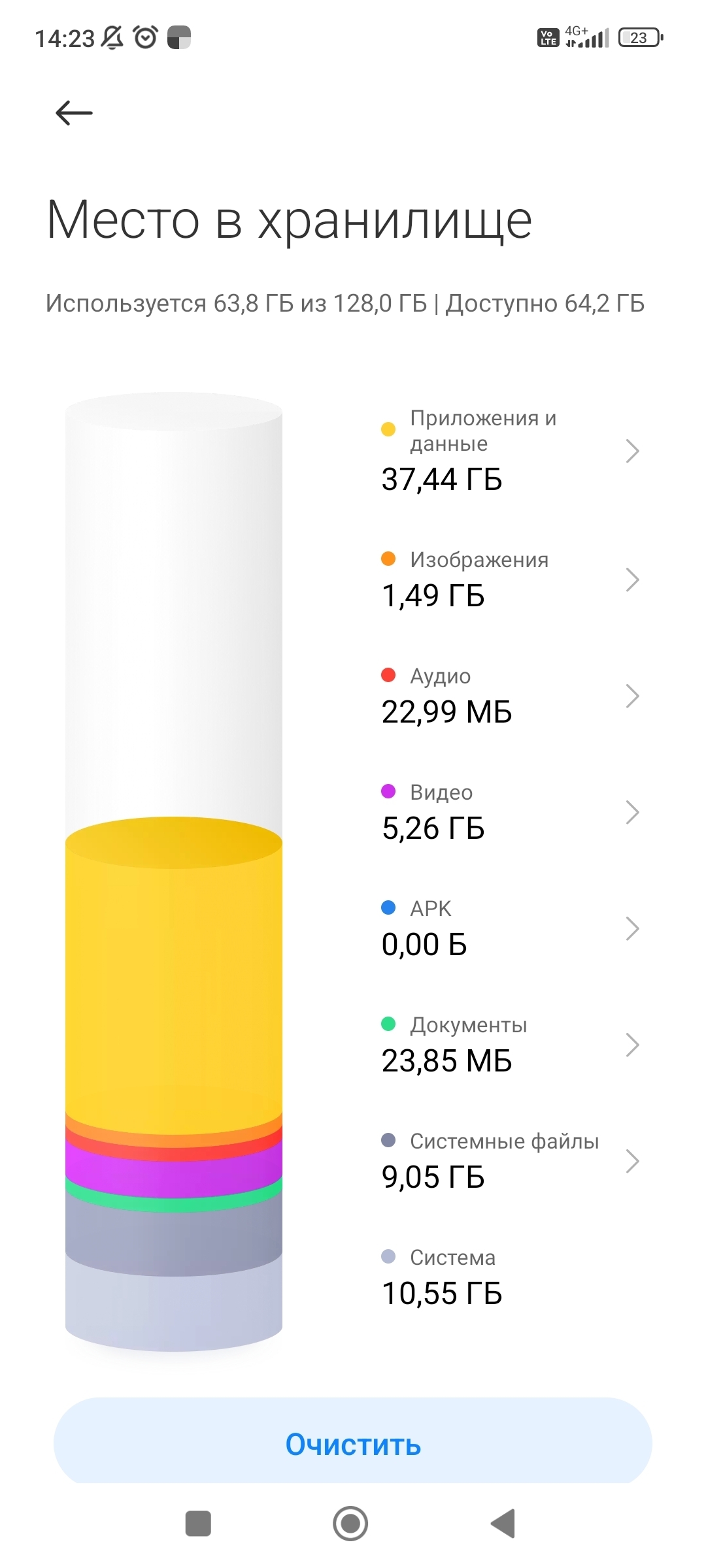This screenshot has height=1568, width=706.
Task: Tap the 4G+ signal strength icon
Action: 587,37
